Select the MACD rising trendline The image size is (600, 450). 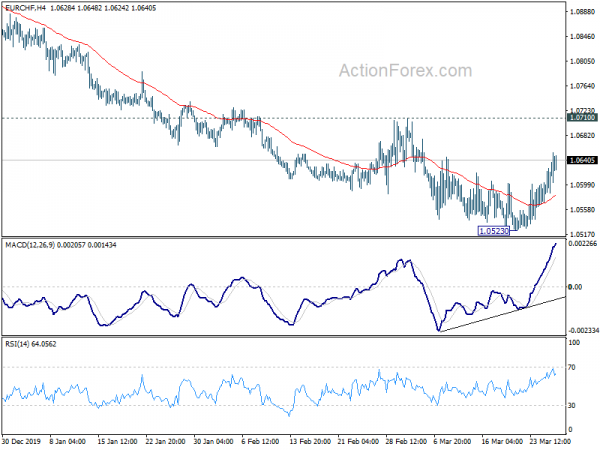502,314
